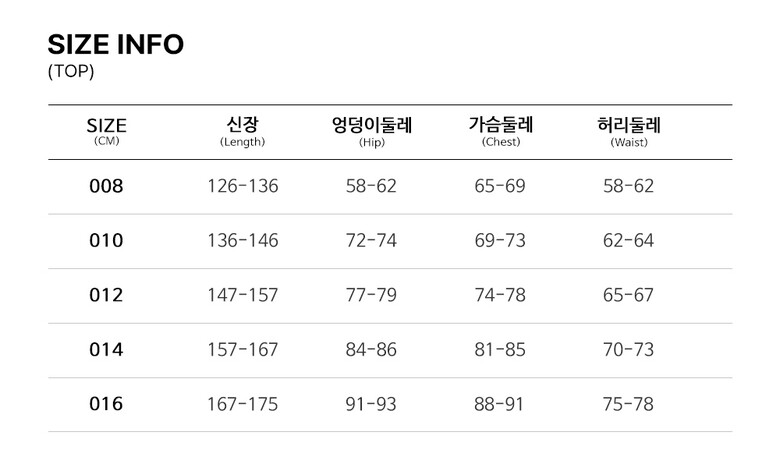This screenshot has height=471, width=780.
Task: Click the SIZE INFO heading
Action: pos(116,45)
